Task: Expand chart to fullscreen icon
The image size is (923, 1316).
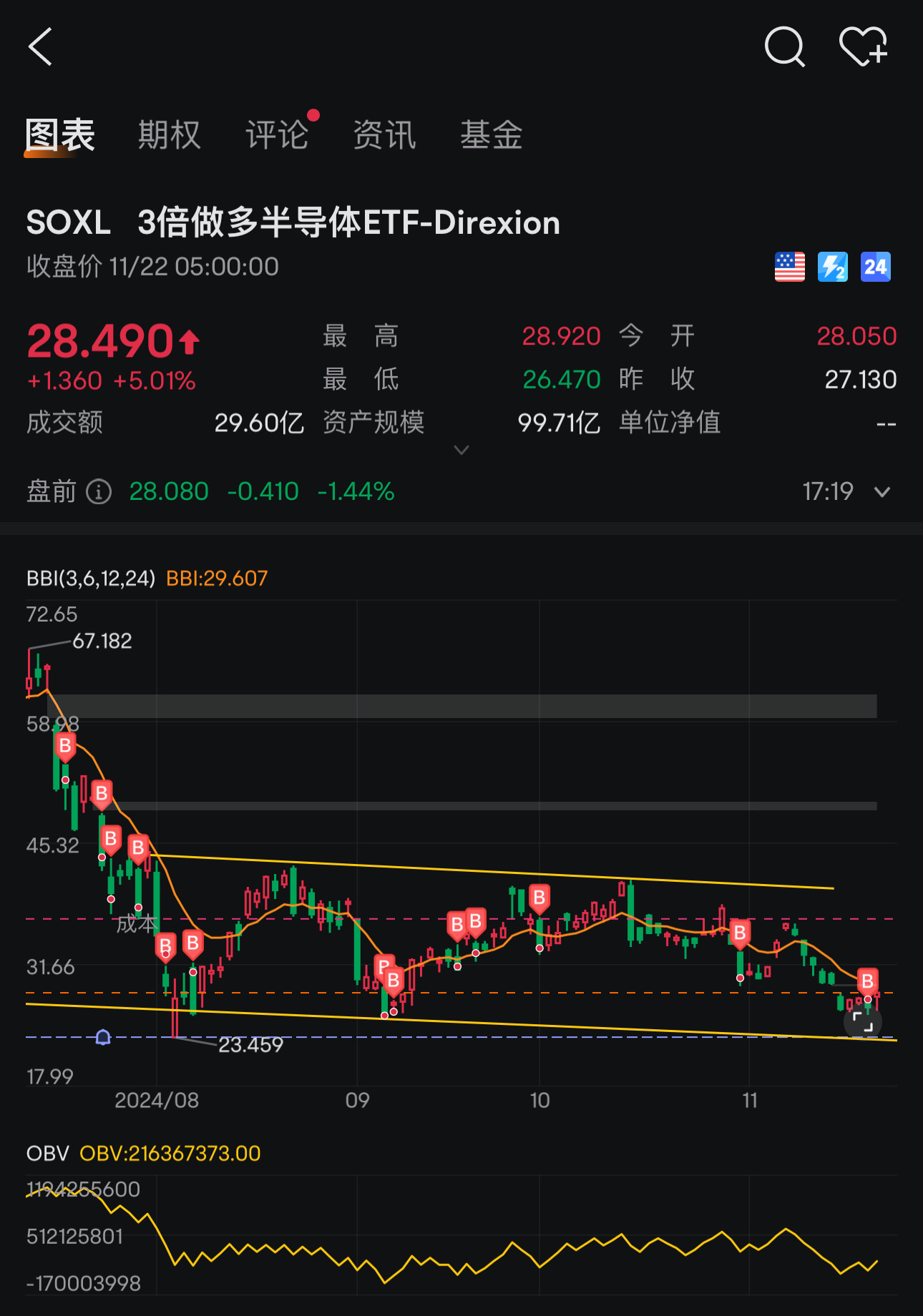Action: [x=863, y=1022]
